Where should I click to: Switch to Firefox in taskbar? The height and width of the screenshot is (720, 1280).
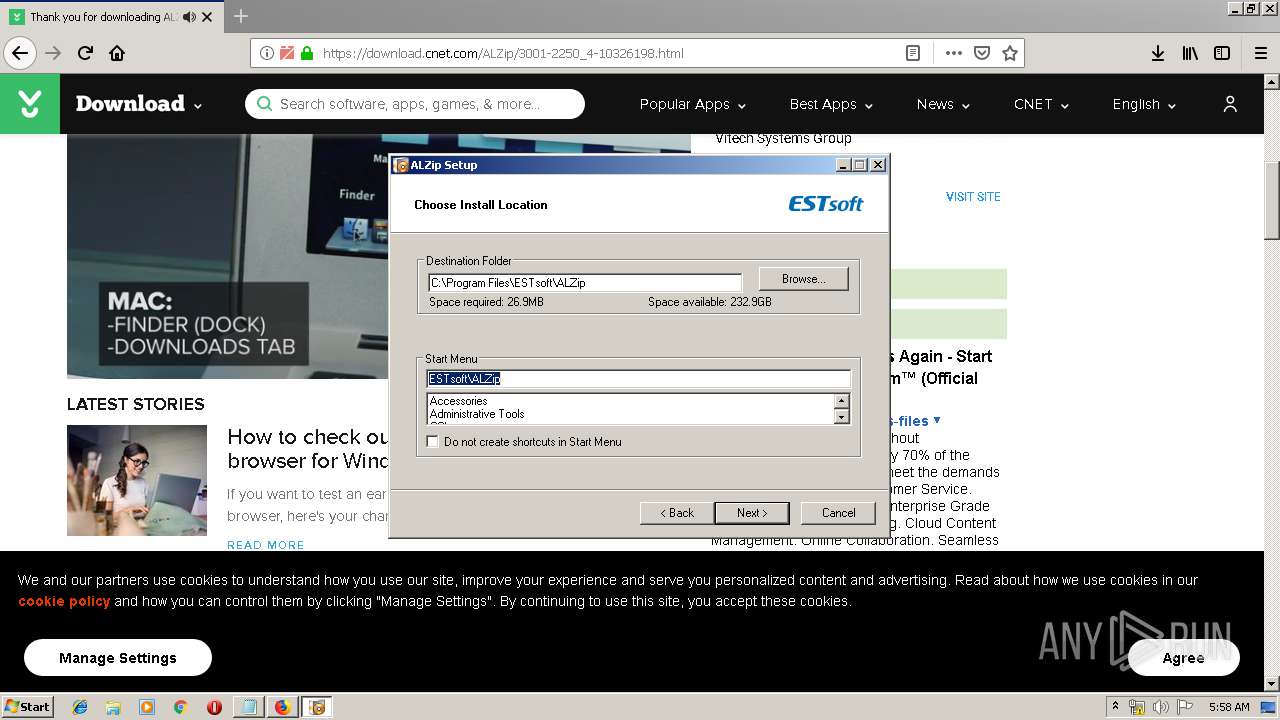282,707
